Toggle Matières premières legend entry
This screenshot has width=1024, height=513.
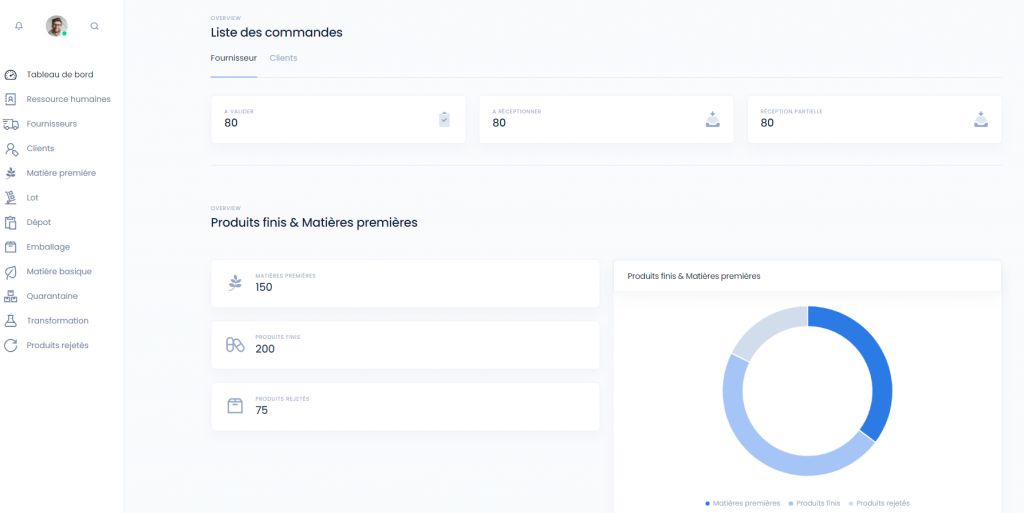pyautogui.click(x=743, y=503)
